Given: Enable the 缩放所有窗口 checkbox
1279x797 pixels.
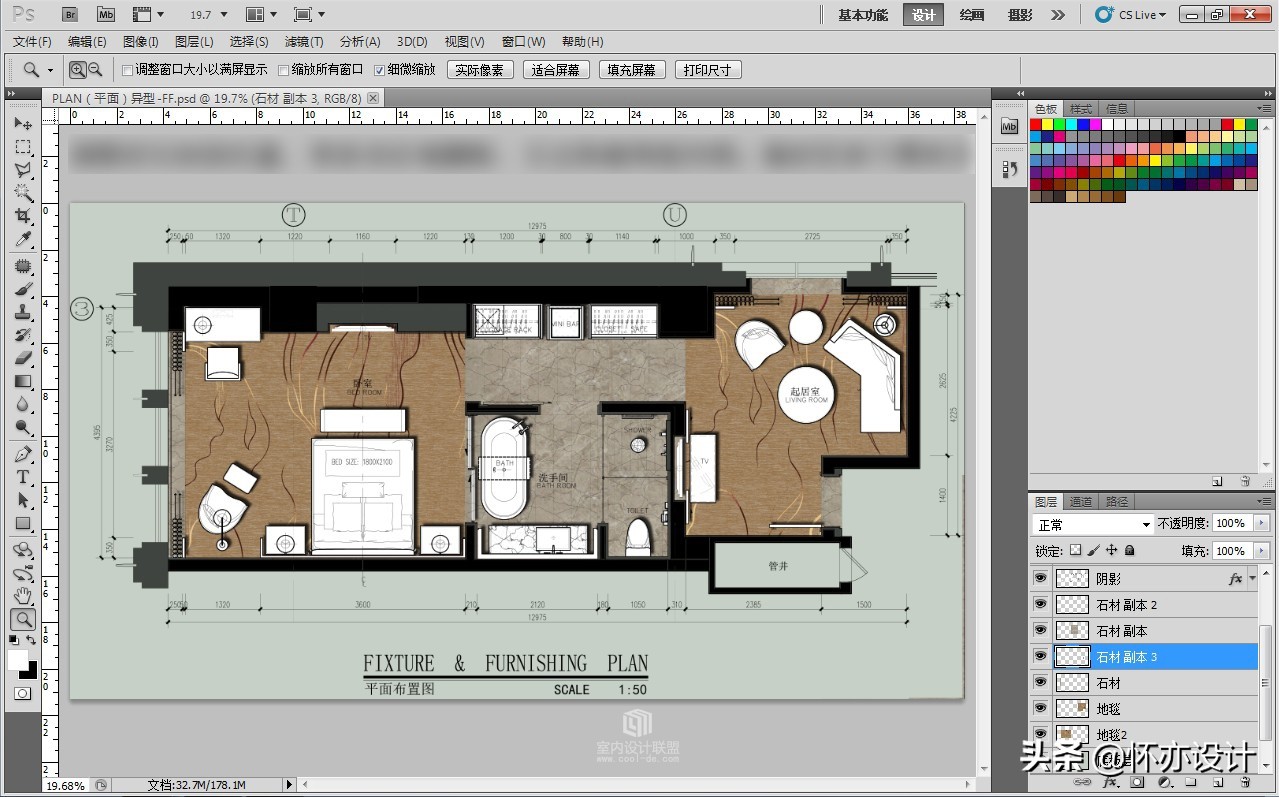Looking at the screenshot, I should [283, 70].
